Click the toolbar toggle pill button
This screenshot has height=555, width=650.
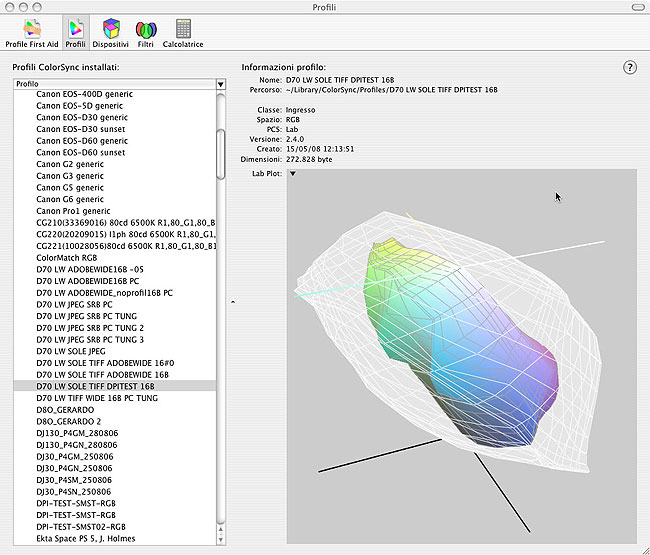(638, 7)
